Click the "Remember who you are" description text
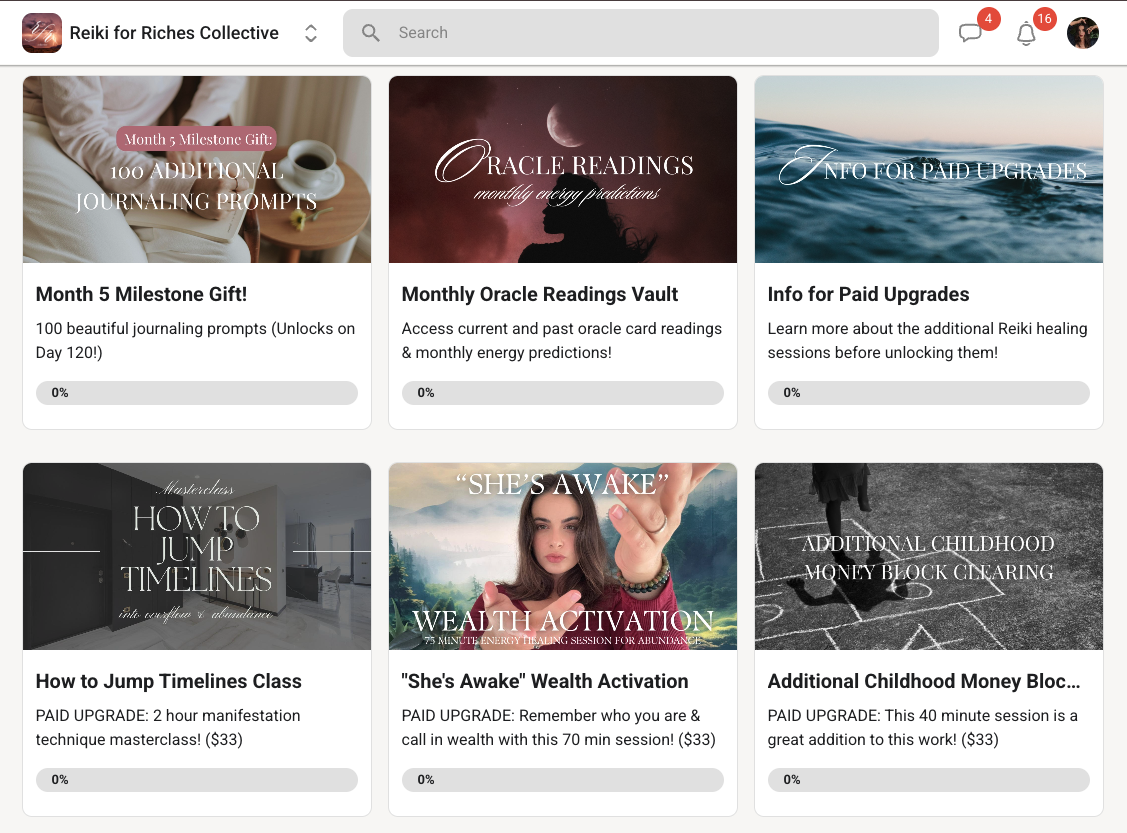The height and width of the screenshot is (833, 1127). [x=558, y=727]
